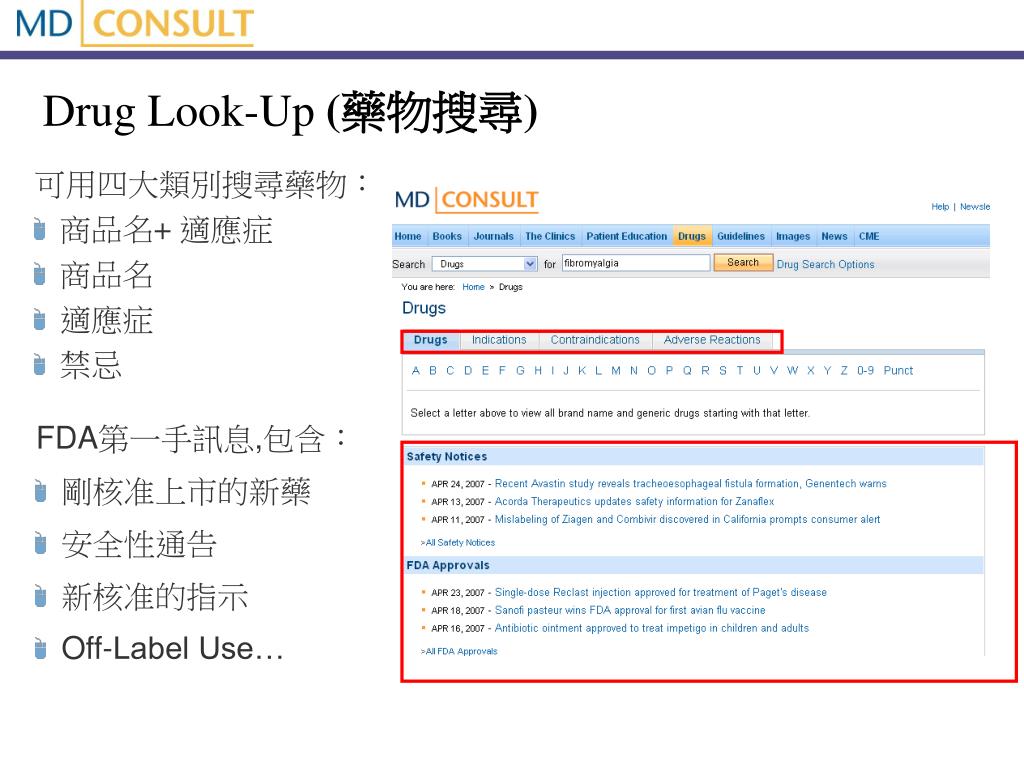Browse drugs starting with letter F
Screen dimensions: 1024x768
tap(502, 371)
